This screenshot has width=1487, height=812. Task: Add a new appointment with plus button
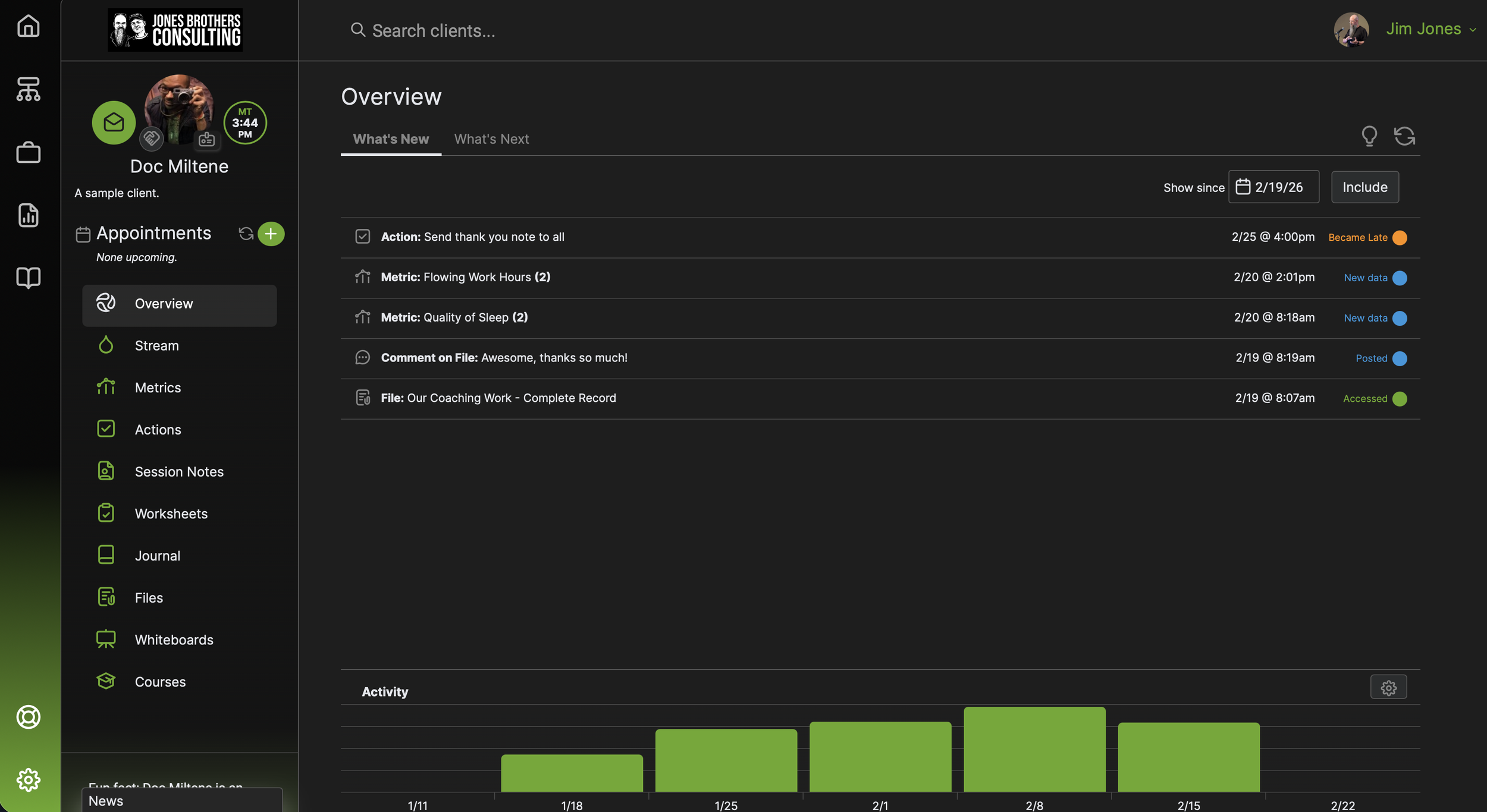pos(271,234)
